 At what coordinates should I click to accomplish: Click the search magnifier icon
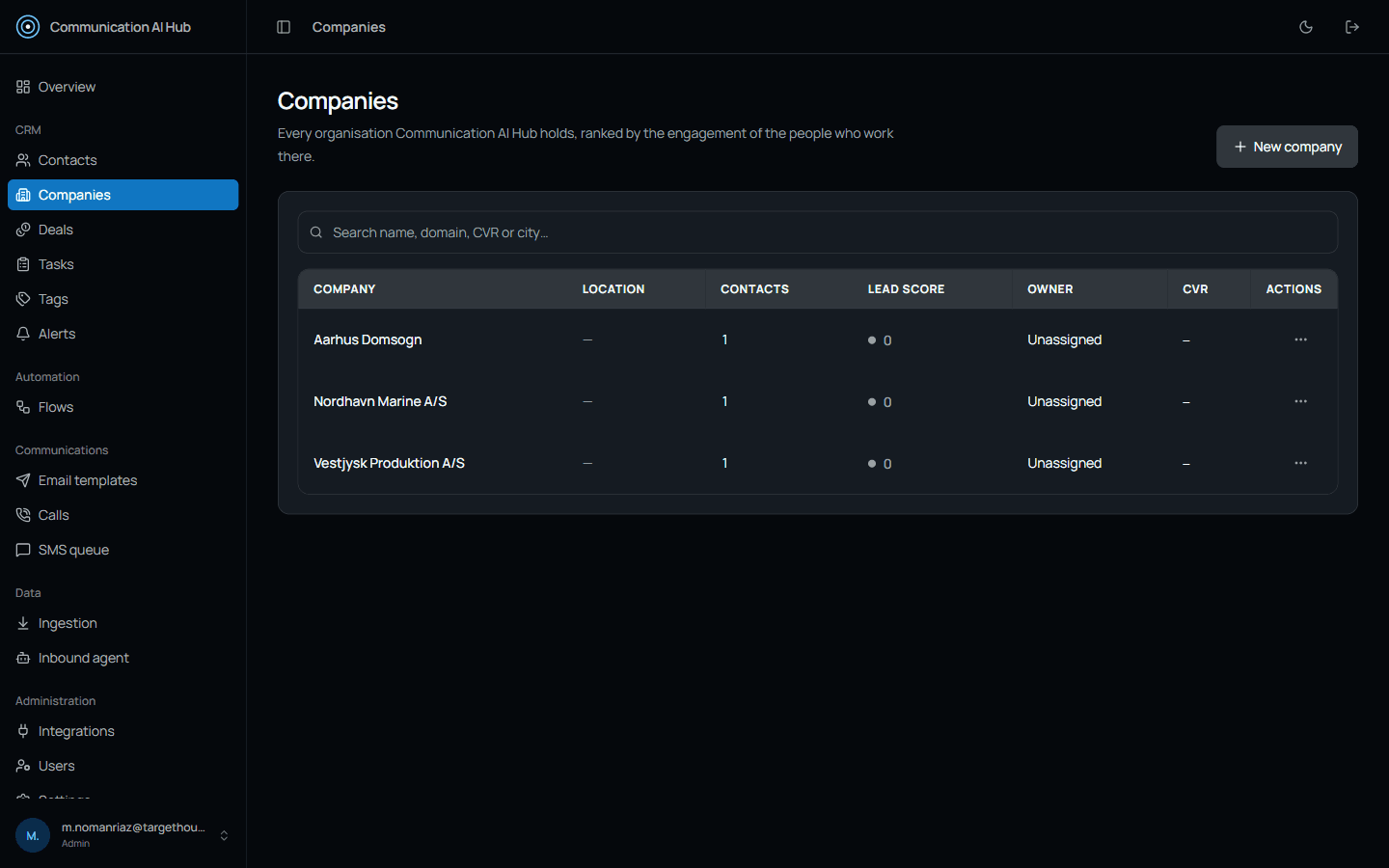315,232
